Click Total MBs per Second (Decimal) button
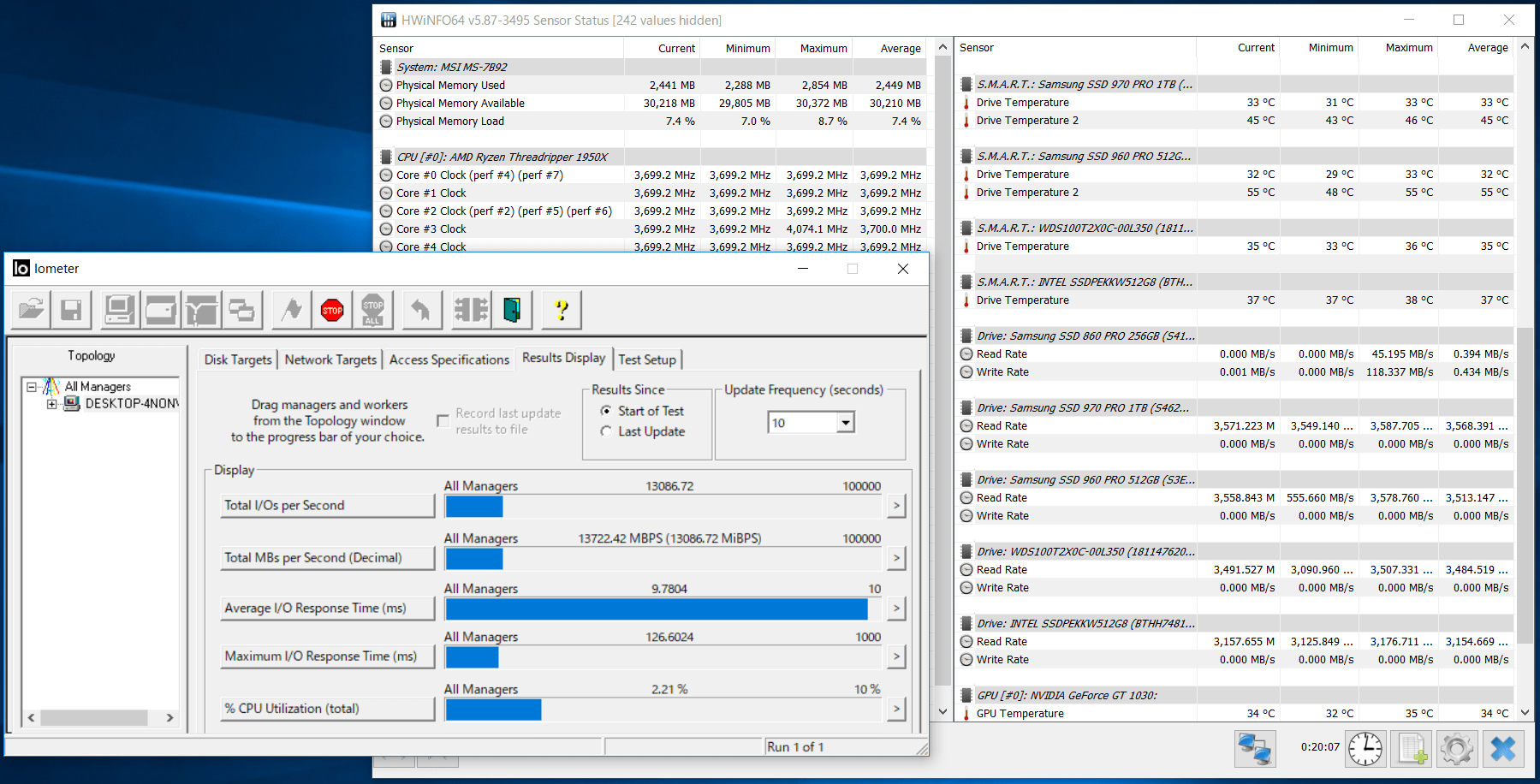This screenshot has width=1540, height=784. tap(328, 558)
